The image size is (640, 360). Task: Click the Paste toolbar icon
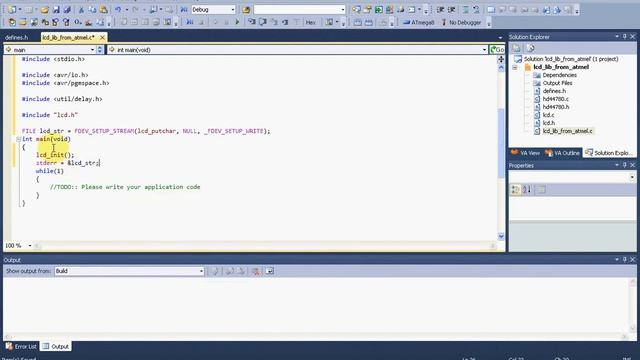[x=104, y=9]
